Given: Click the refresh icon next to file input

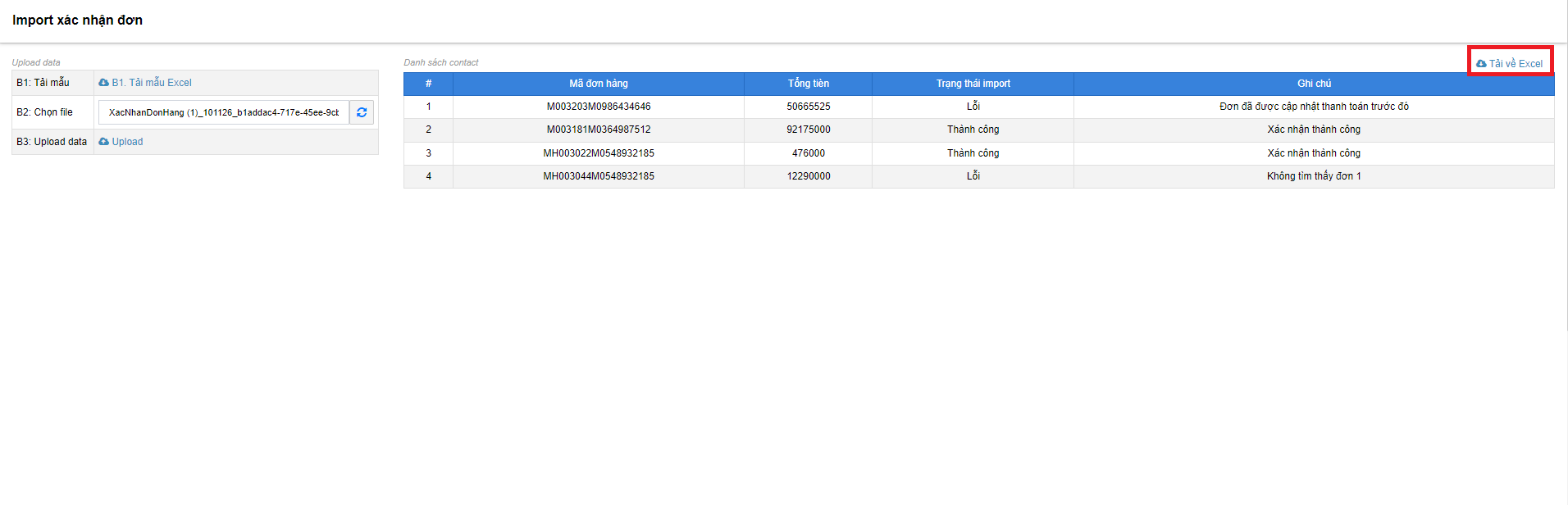Looking at the screenshot, I should pyautogui.click(x=362, y=112).
